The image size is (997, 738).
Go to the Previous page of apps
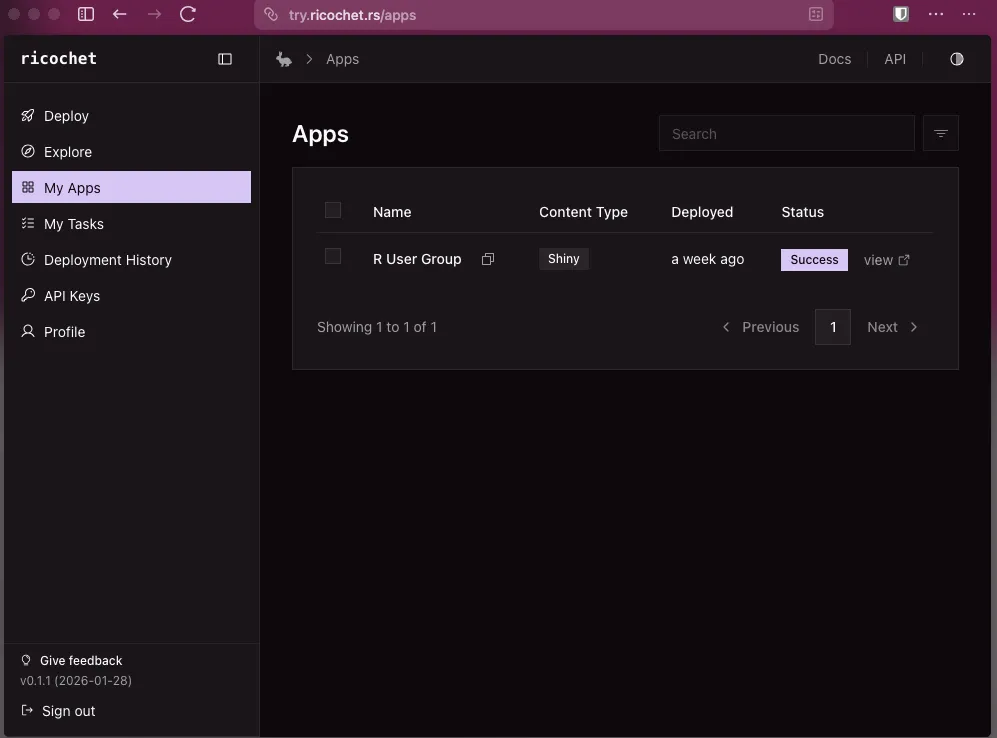coord(760,327)
